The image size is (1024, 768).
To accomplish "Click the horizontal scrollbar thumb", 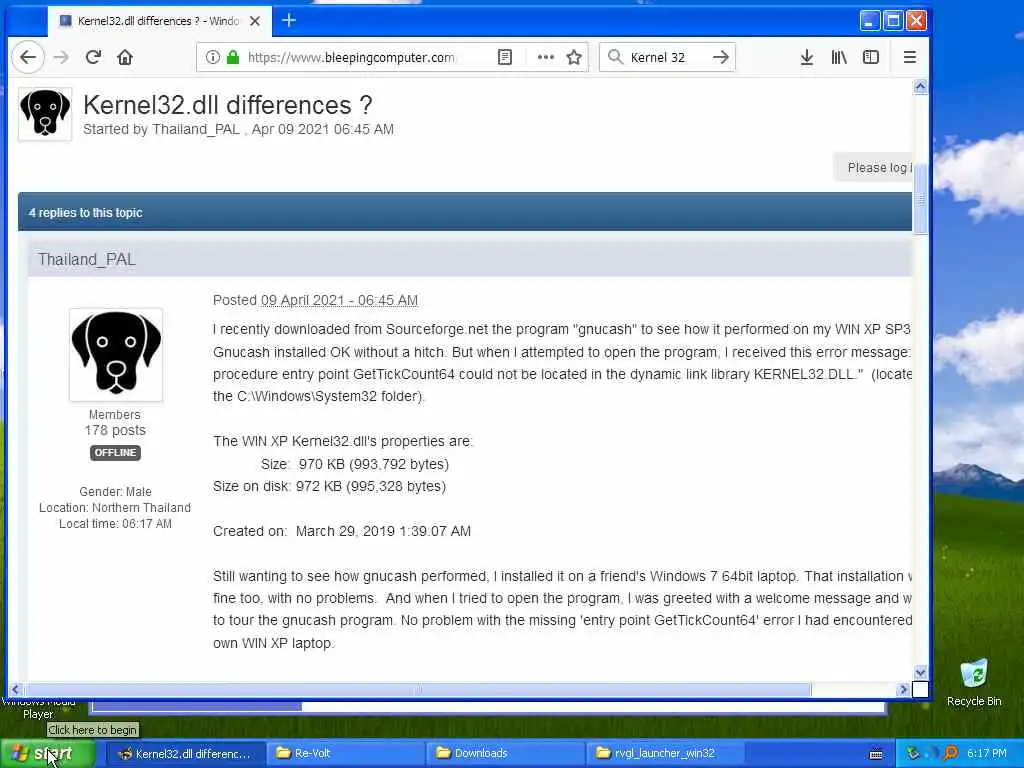I will coord(418,689).
